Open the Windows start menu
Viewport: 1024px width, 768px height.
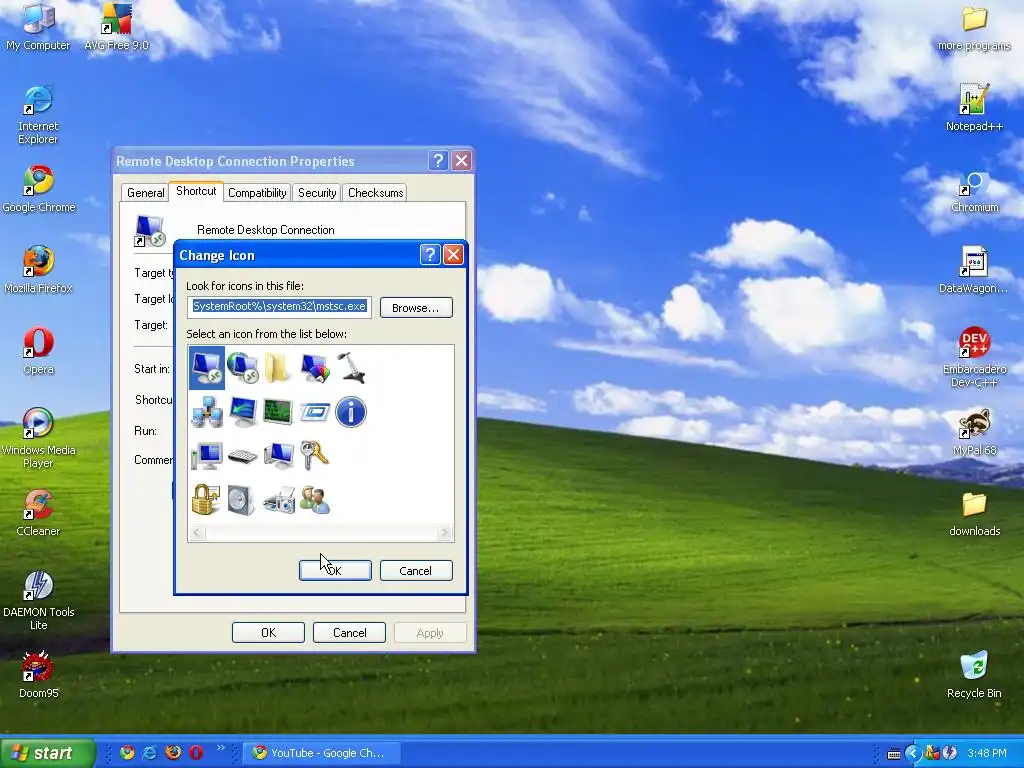pos(48,753)
